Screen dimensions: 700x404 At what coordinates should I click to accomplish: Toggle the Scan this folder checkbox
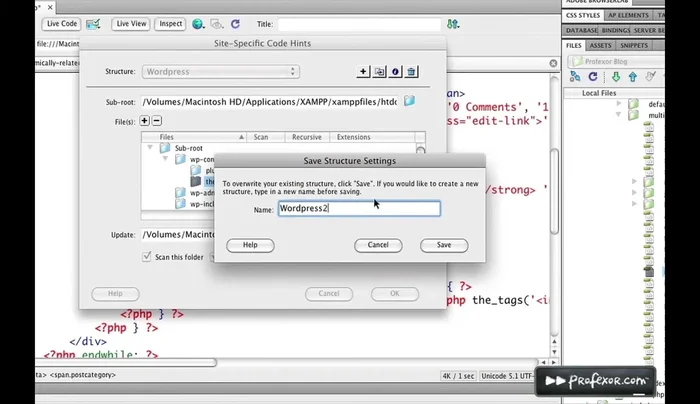(147, 257)
